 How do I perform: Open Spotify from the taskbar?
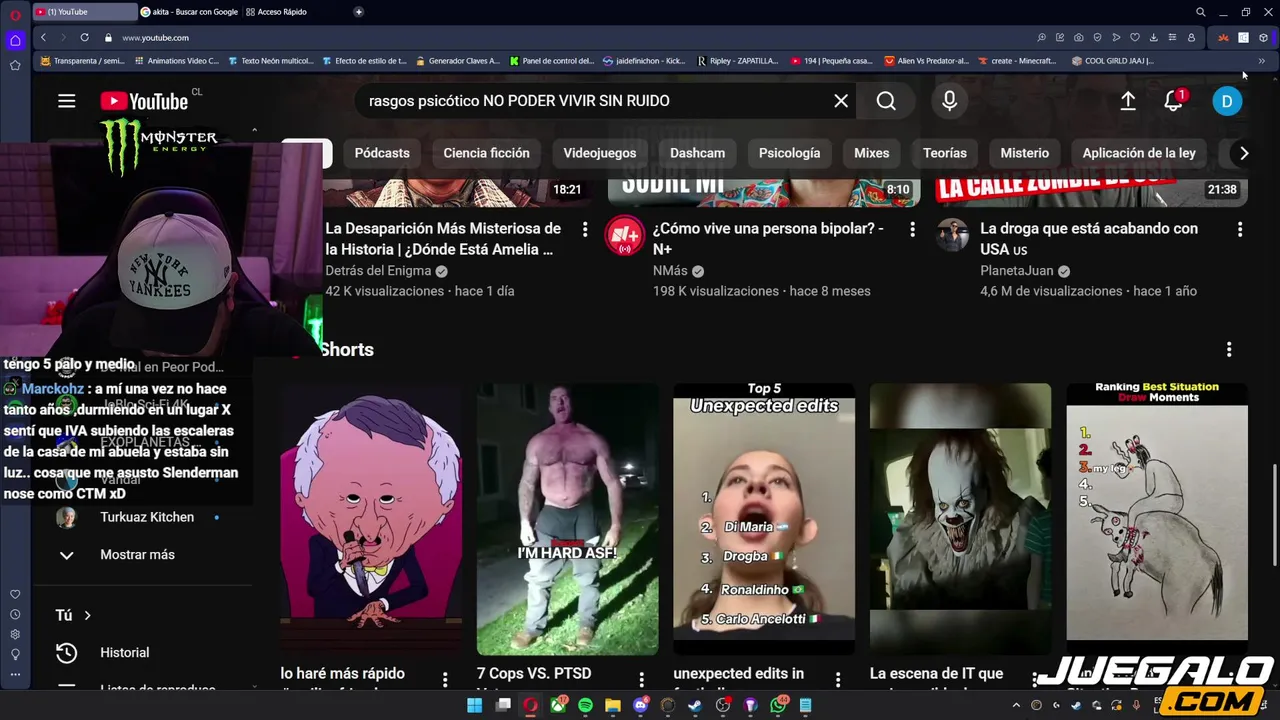(585, 705)
